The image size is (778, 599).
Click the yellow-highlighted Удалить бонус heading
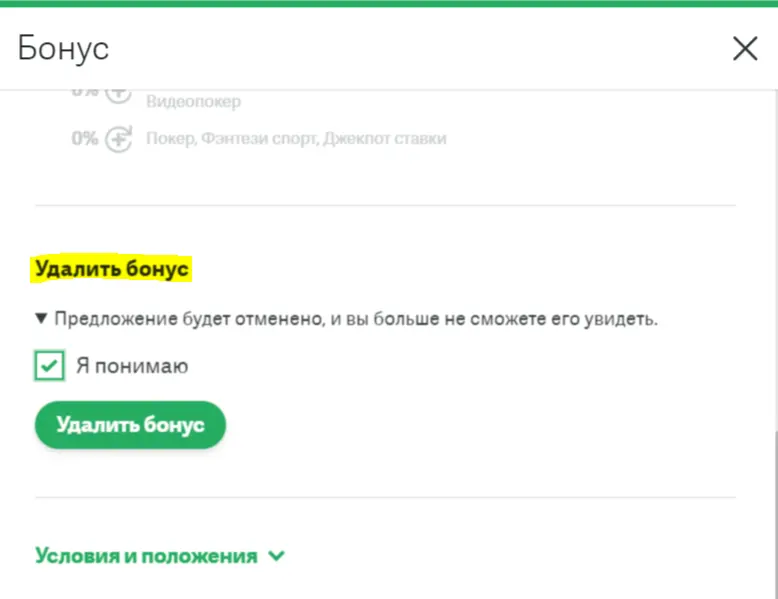[x=112, y=269]
